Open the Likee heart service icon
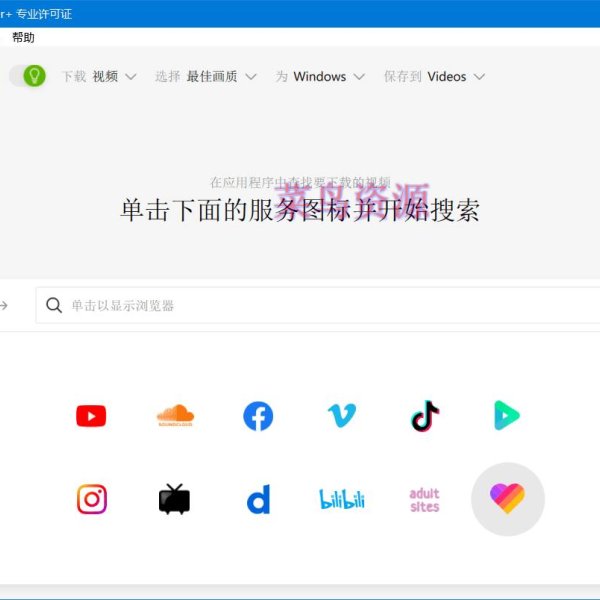This screenshot has width=600, height=600. (x=507, y=499)
